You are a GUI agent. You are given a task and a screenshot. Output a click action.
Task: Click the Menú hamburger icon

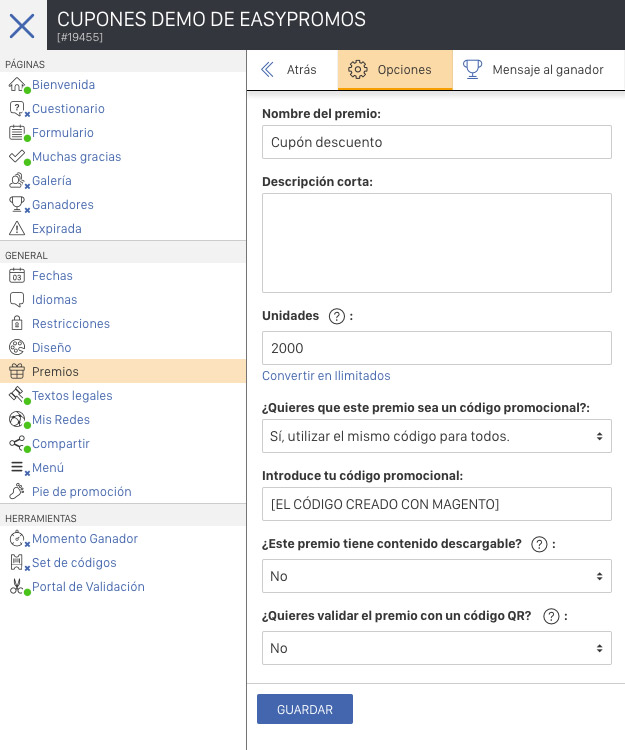[17, 467]
